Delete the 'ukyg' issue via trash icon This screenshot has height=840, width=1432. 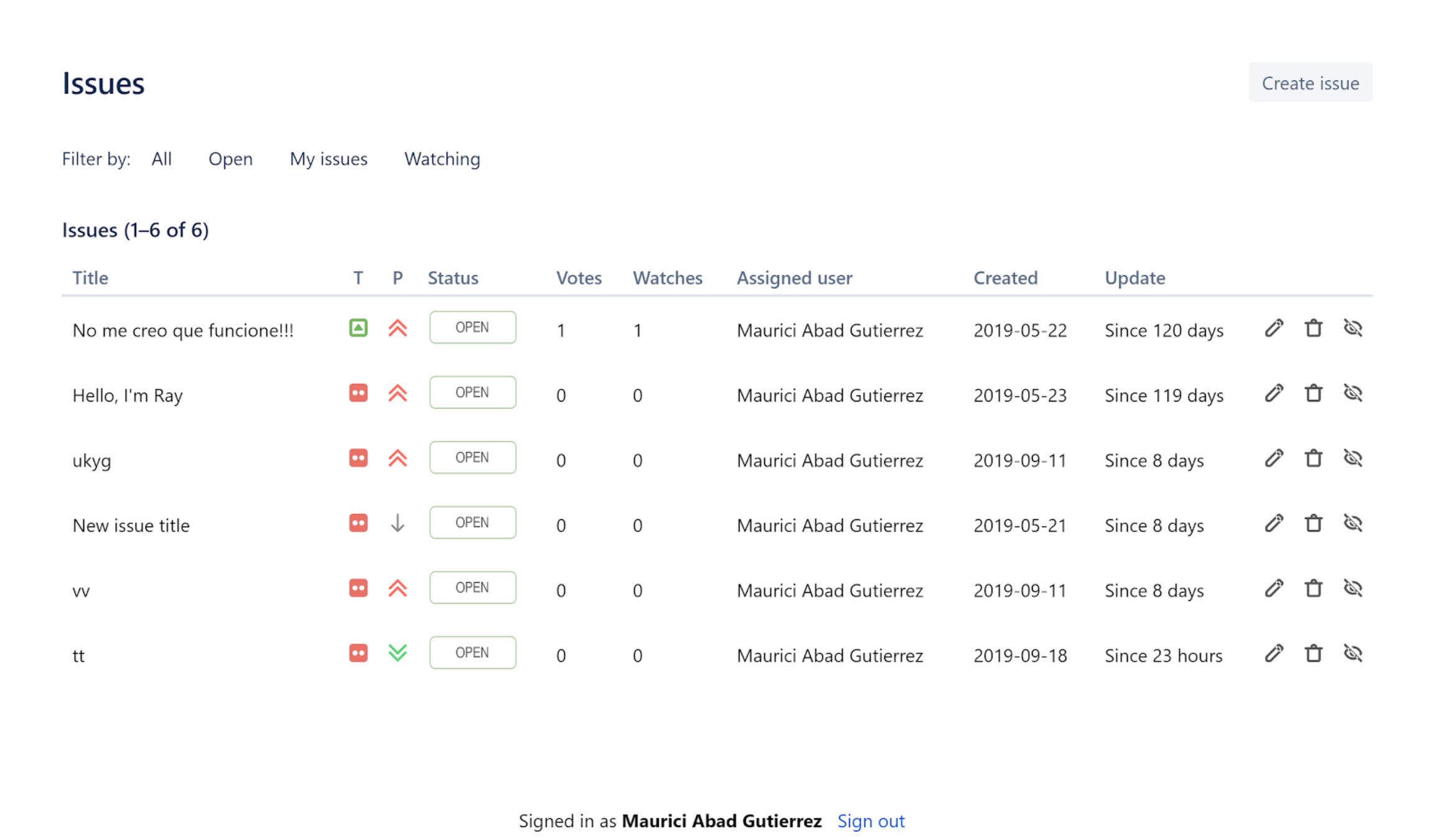pyautogui.click(x=1313, y=459)
